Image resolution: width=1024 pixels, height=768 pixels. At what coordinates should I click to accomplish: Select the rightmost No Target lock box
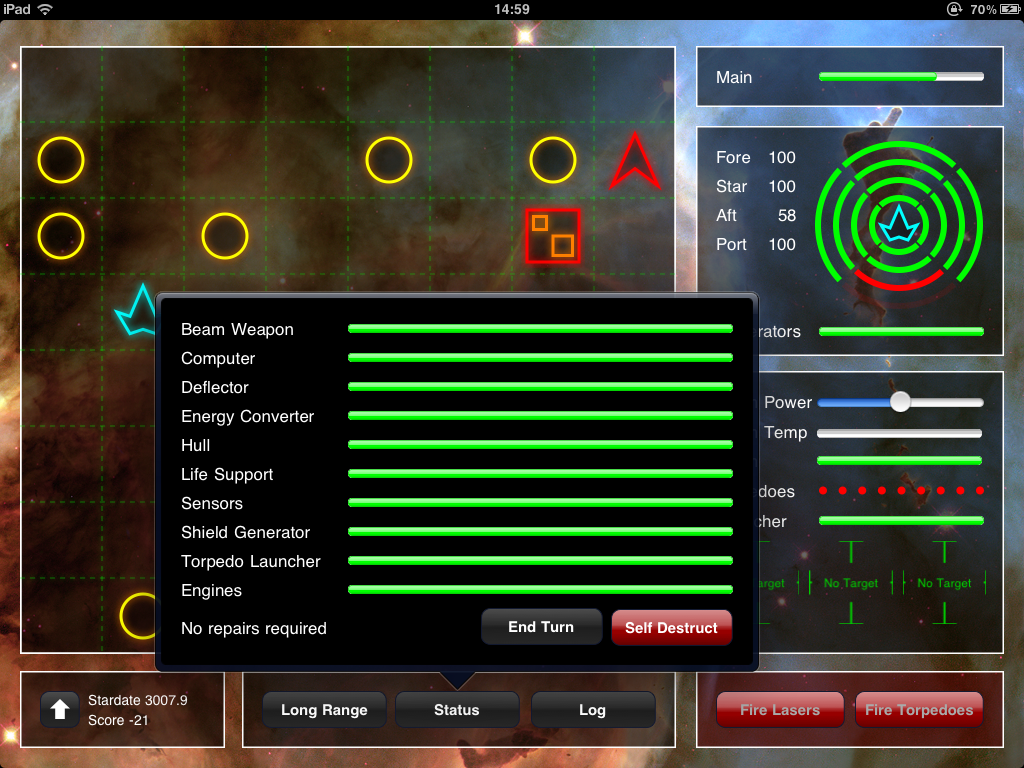click(944, 583)
